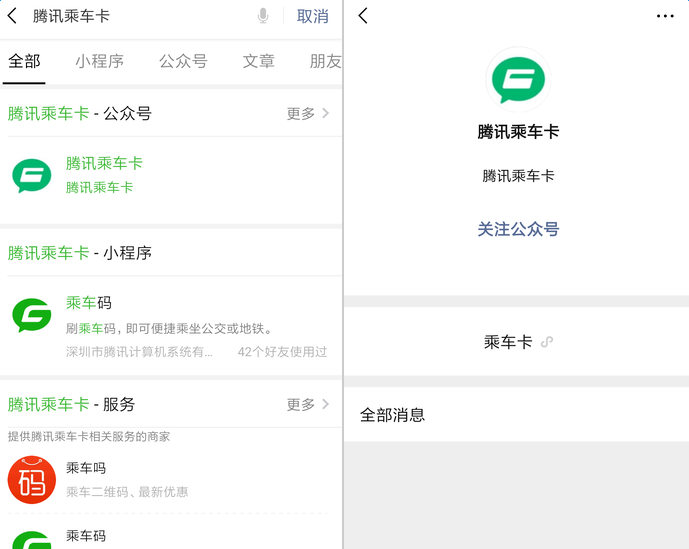Open the 乘车吗 service result
689x549 pixels.
pos(86,468)
